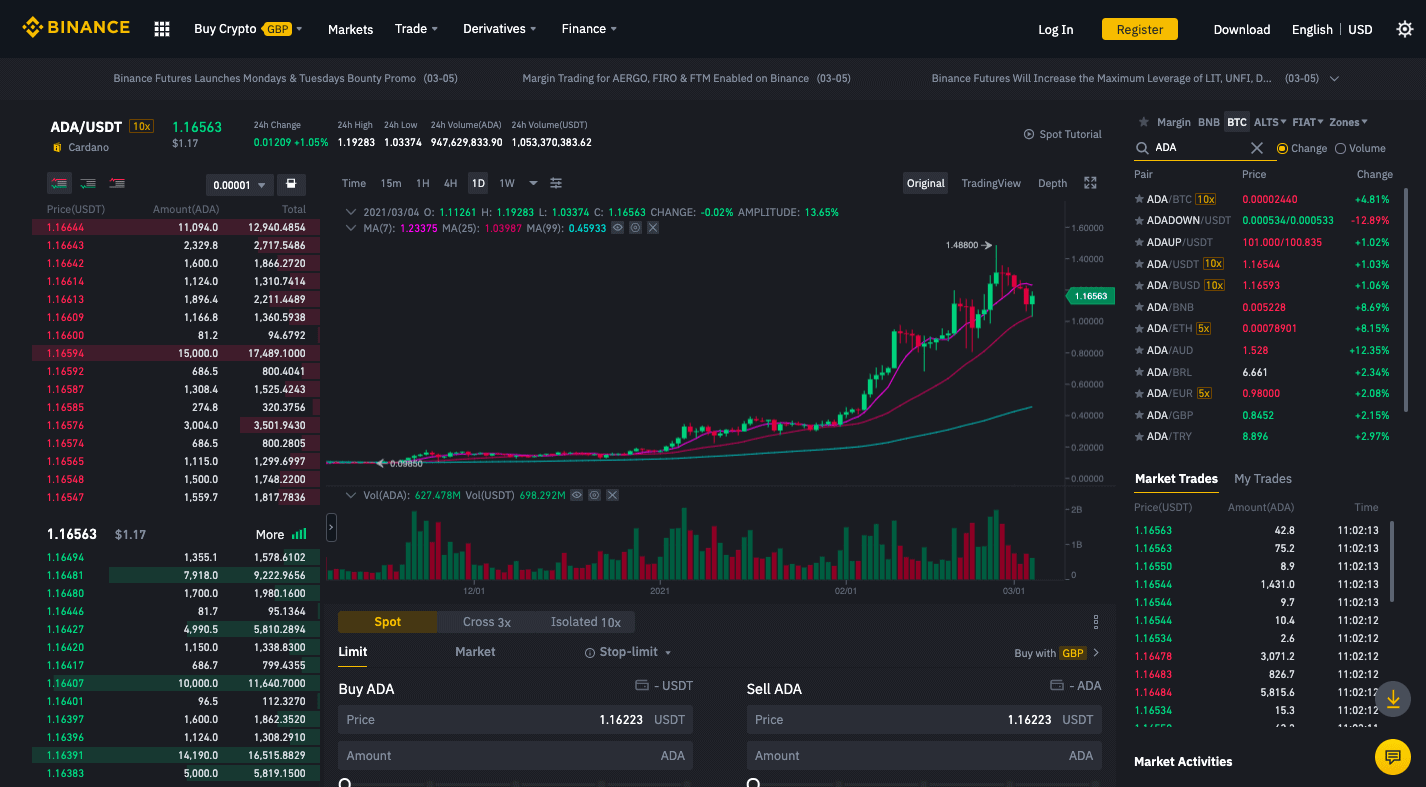The height and width of the screenshot is (787, 1426).
Task: Show sell orders only in order book
Action: click(117, 184)
